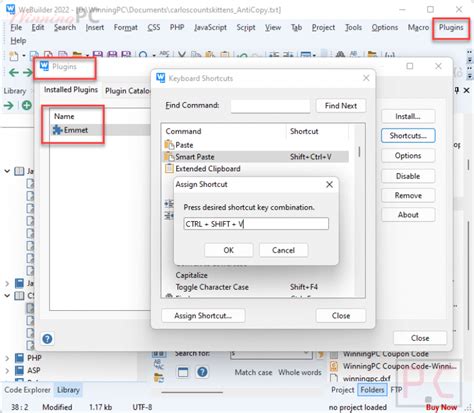Click the new document icon in toolbar
The image size is (474, 413).
click(13, 56)
